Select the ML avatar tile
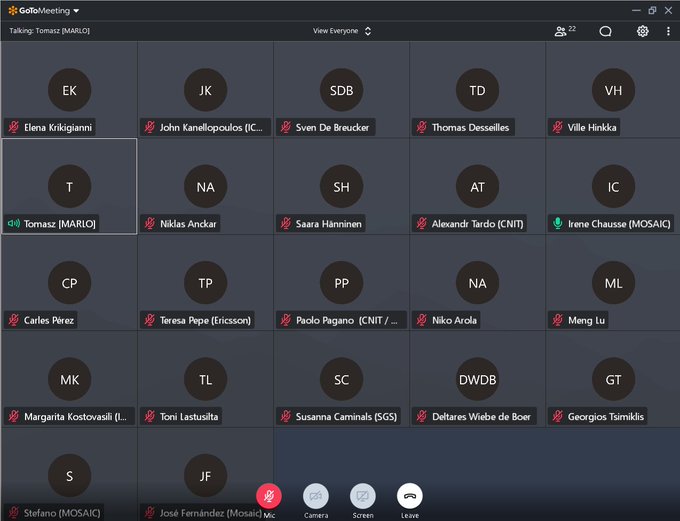The width and height of the screenshot is (680, 521). (613, 282)
